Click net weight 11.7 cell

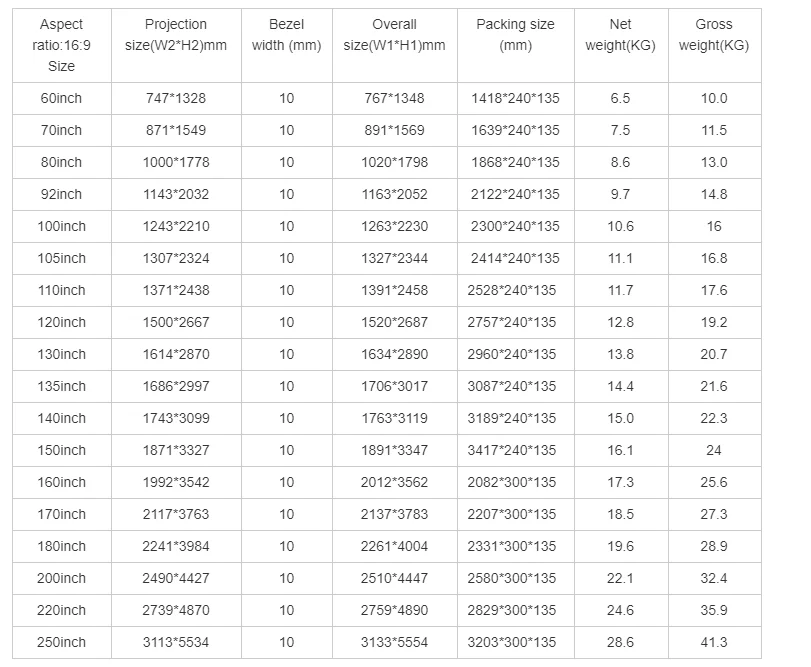[x=620, y=290]
